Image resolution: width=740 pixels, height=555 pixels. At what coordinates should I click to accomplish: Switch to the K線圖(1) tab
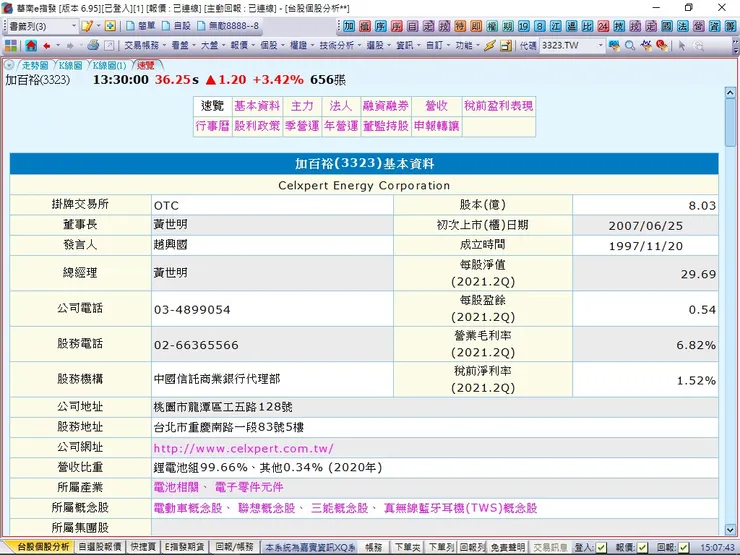109,65
